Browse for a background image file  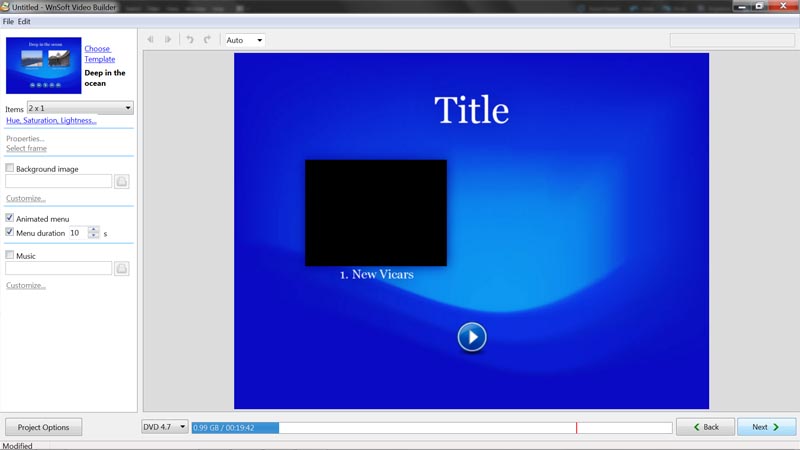pyautogui.click(x=121, y=182)
